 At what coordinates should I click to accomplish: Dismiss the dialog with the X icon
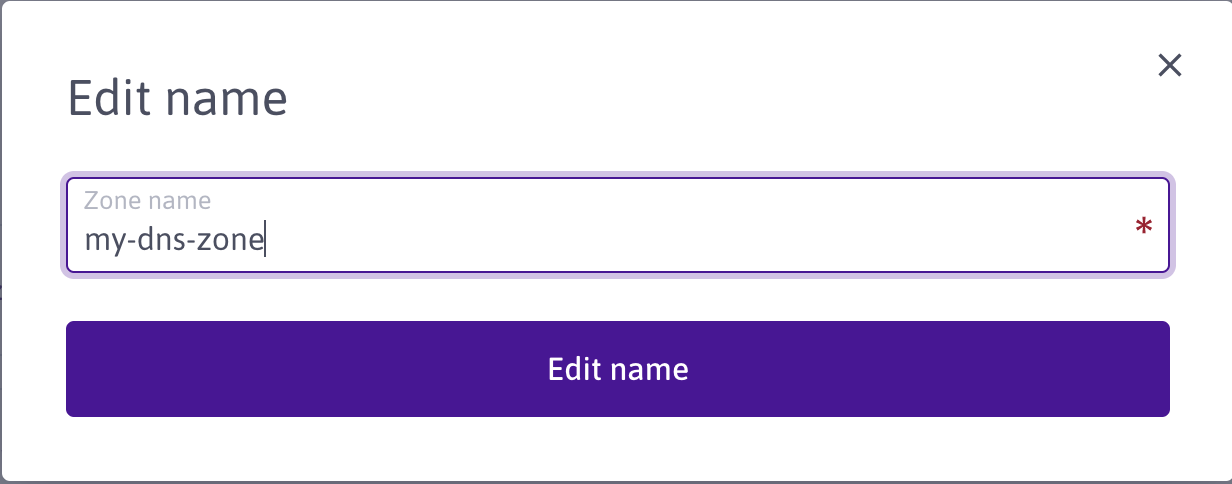1169,66
